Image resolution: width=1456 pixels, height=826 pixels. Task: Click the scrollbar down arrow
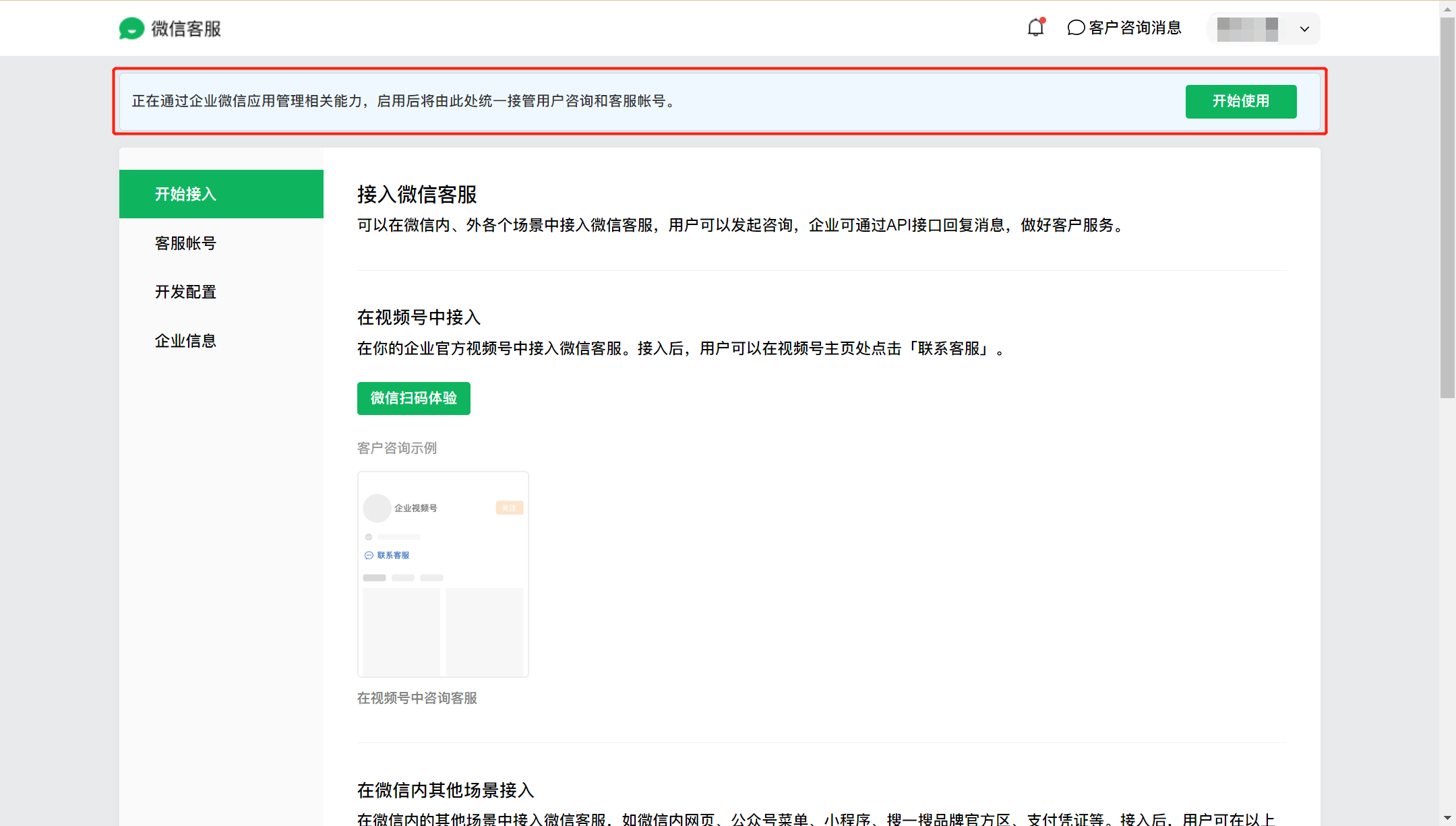coord(1447,818)
